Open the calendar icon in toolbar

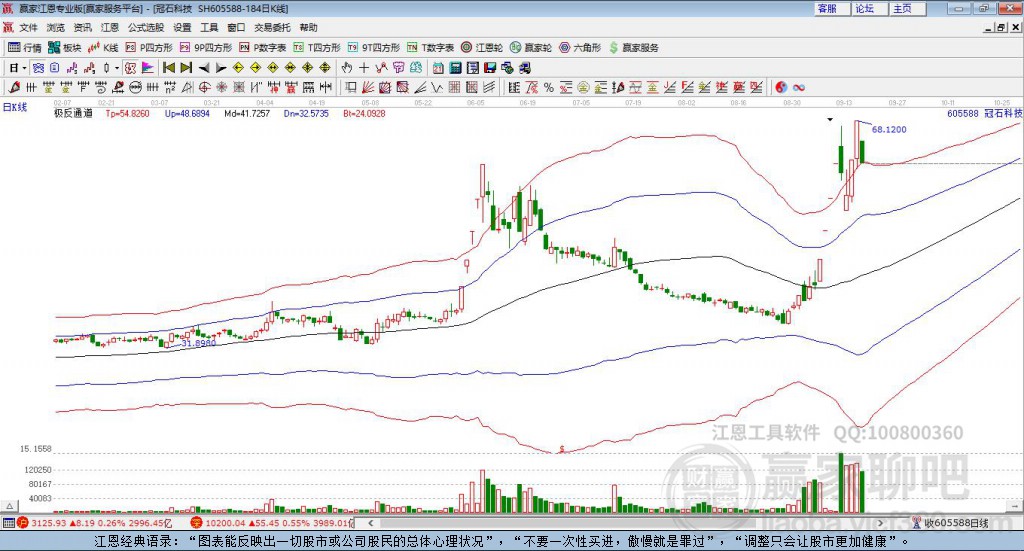coord(438,68)
